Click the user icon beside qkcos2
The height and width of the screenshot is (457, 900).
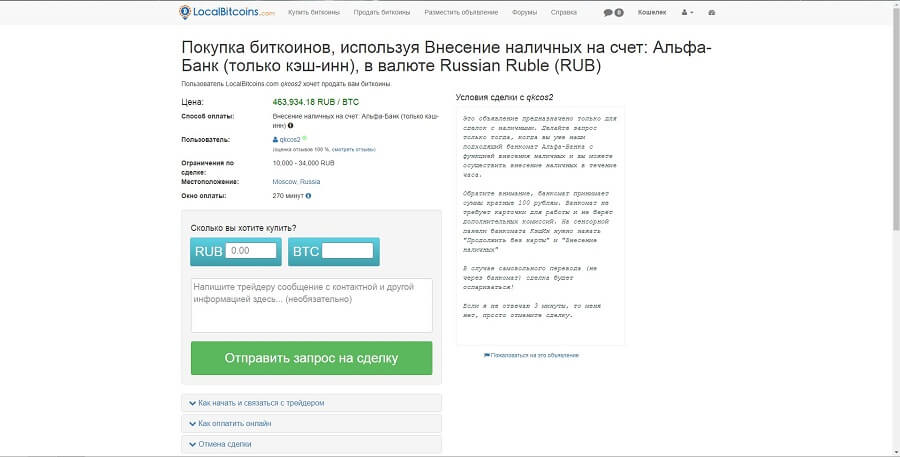point(276,140)
